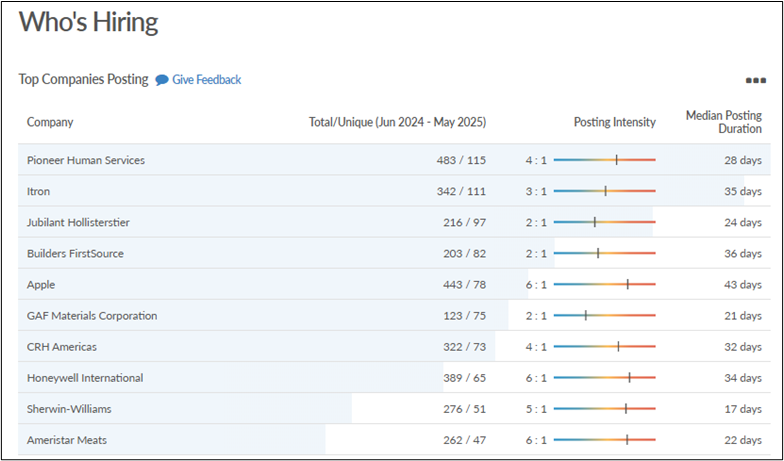This screenshot has height=461, width=784.
Task: Click the 3 : 1 intensity ratio for Itron
Action: pyautogui.click(x=536, y=191)
